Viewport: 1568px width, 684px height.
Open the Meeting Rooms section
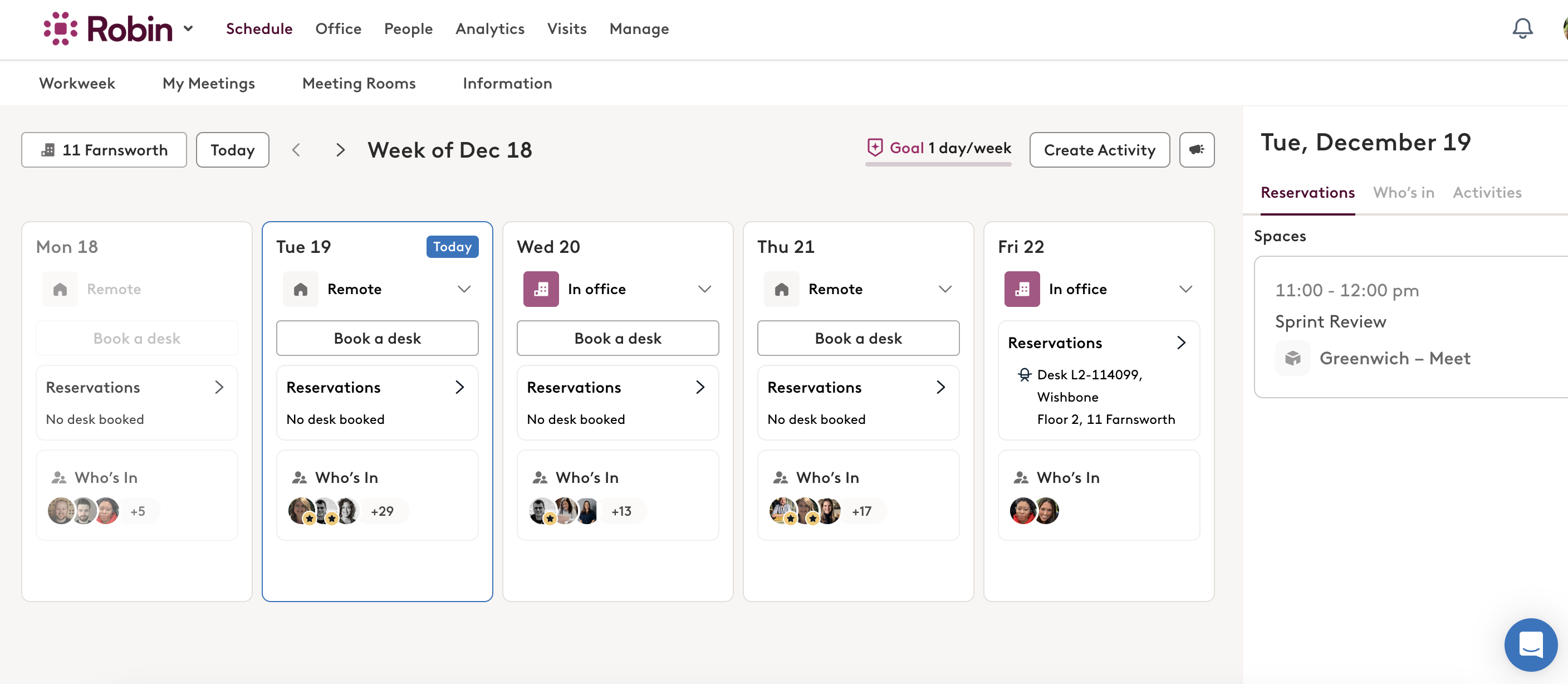(359, 84)
